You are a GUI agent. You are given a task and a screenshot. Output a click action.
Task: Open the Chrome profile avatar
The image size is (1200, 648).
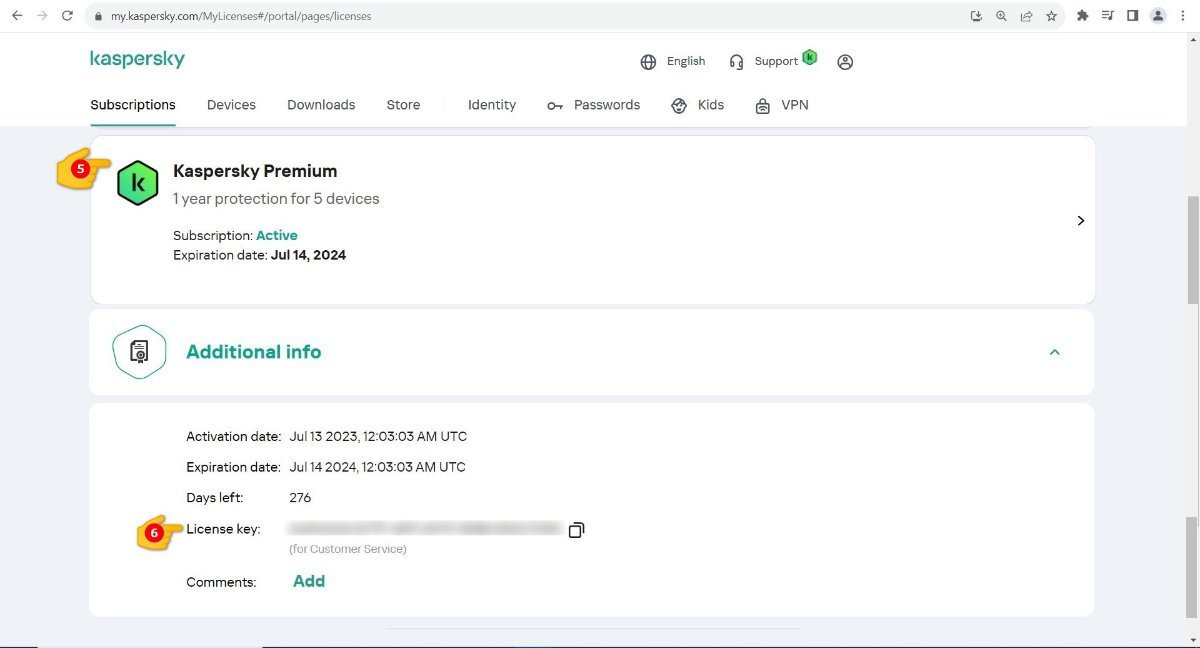(1158, 16)
